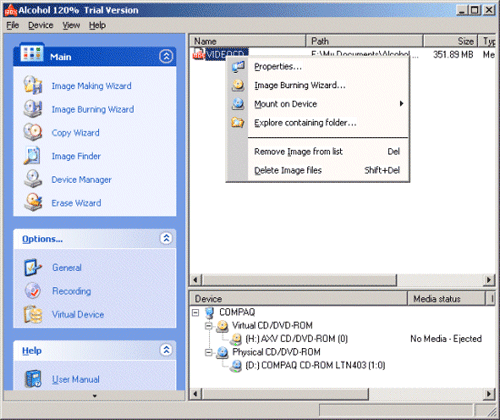Open the Device Manager link

pos(81,180)
